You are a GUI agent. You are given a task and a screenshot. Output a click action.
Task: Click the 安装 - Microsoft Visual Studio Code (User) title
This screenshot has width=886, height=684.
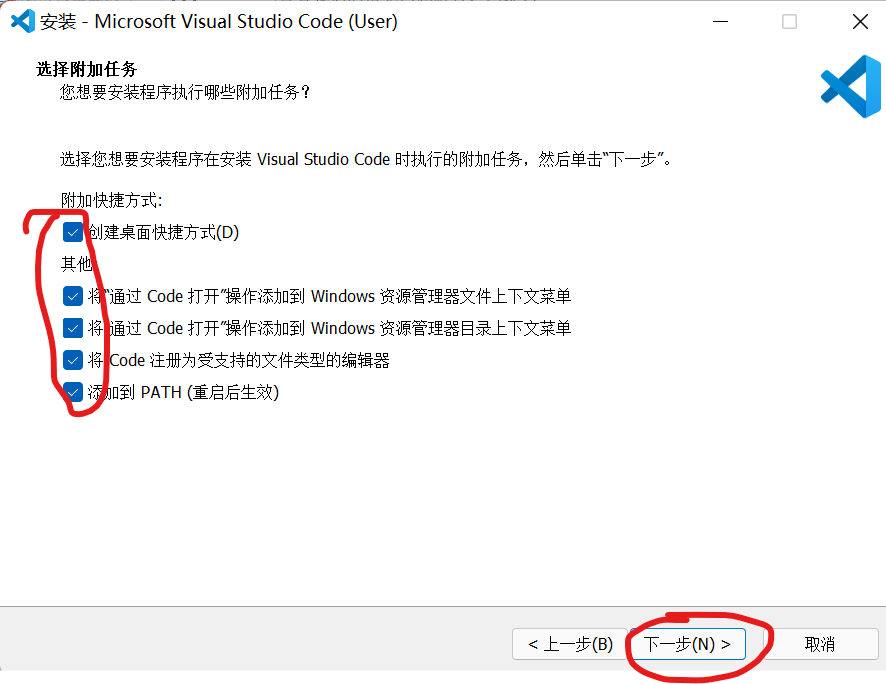click(219, 21)
